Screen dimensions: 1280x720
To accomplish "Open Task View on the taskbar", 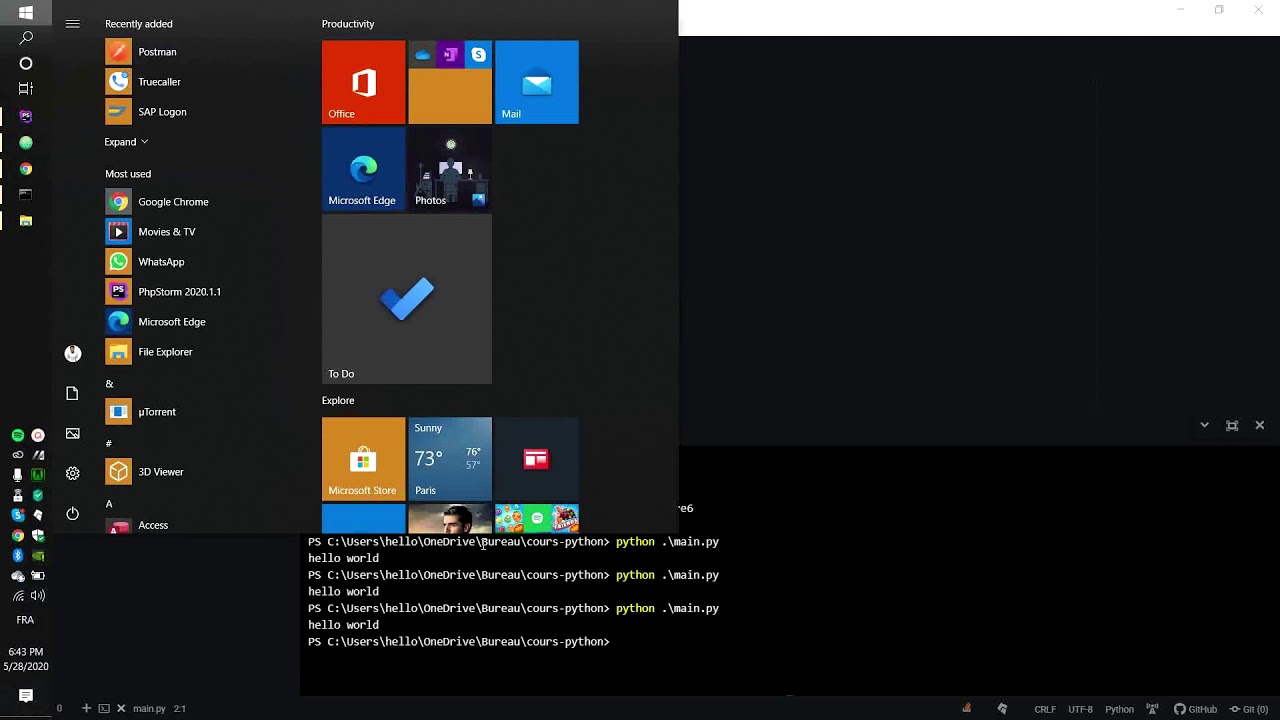I will (x=26, y=89).
